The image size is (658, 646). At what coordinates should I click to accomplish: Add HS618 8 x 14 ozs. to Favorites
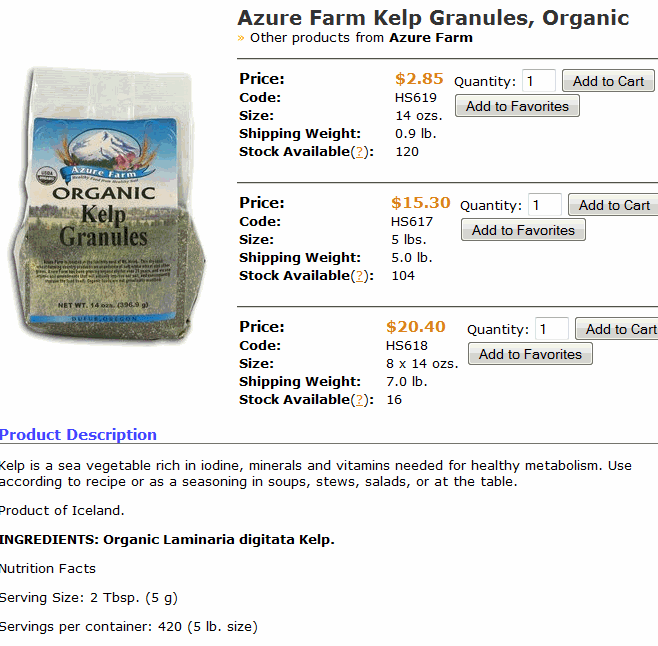pos(530,355)
